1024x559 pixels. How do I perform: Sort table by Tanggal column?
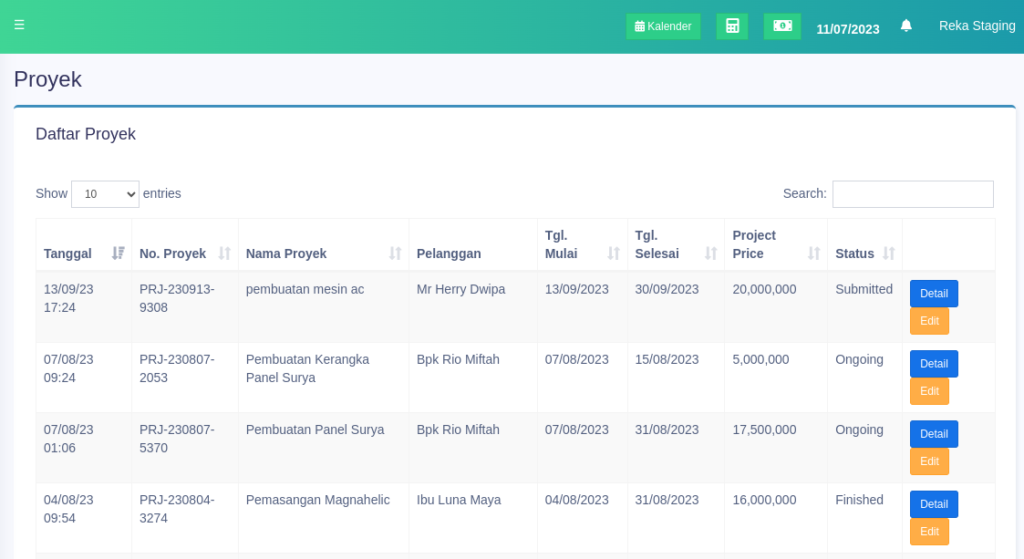coord(84,253)
